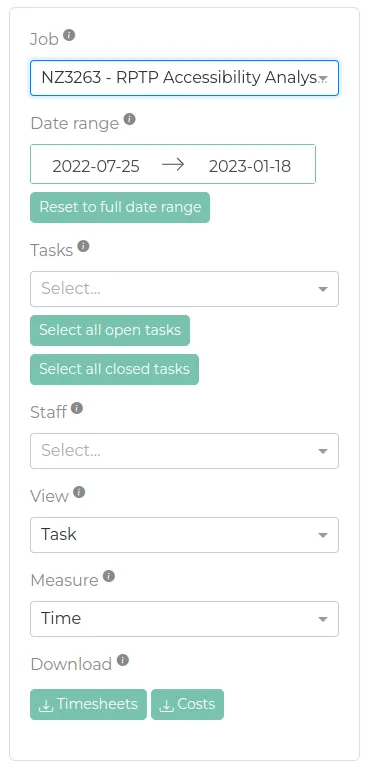The width and height of the screenshot is (372, 771).
Task: Click the end date 2023-01-18 field
Action: point(250,166)
